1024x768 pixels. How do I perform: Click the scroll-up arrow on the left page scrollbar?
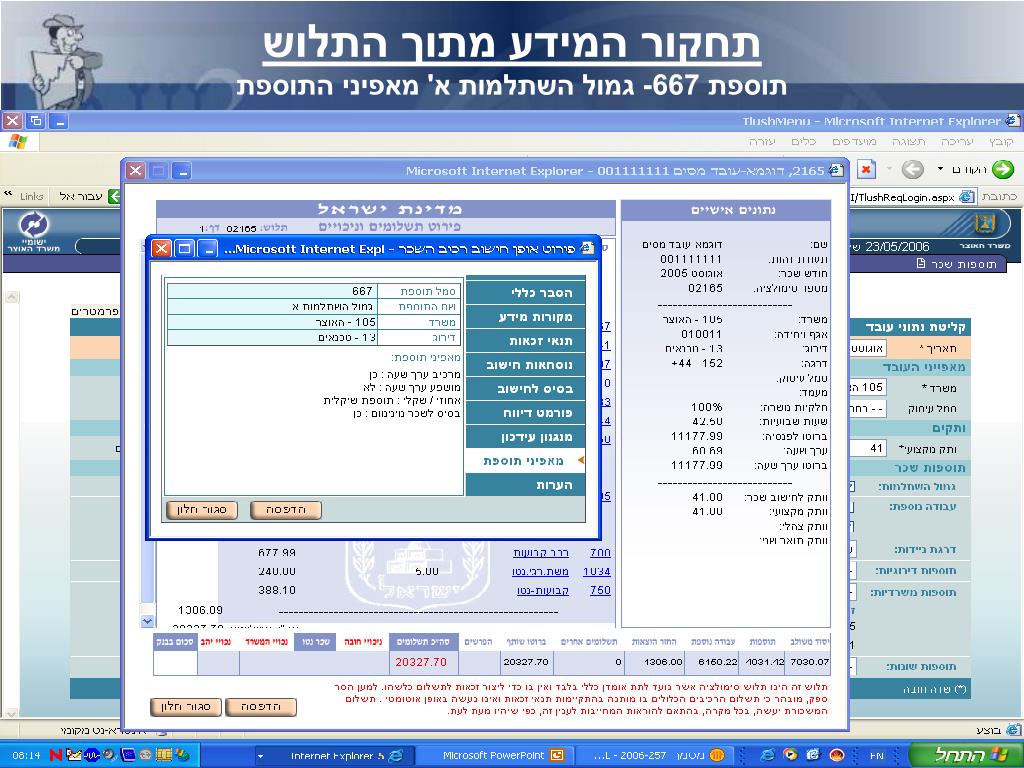pos(11,296)
